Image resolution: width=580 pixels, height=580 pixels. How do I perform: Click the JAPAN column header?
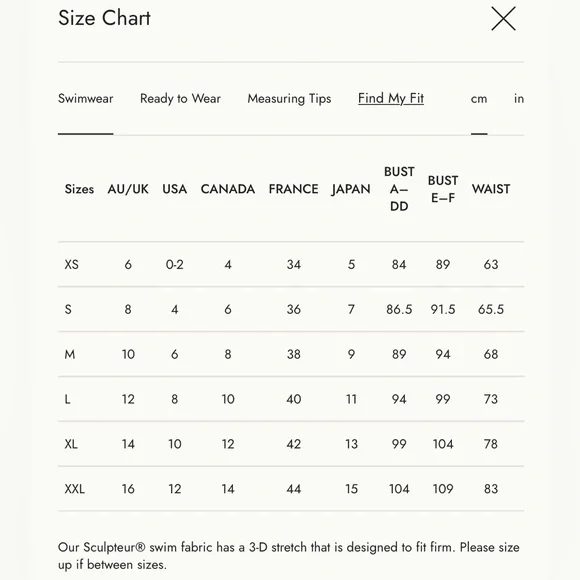[351, 189]
